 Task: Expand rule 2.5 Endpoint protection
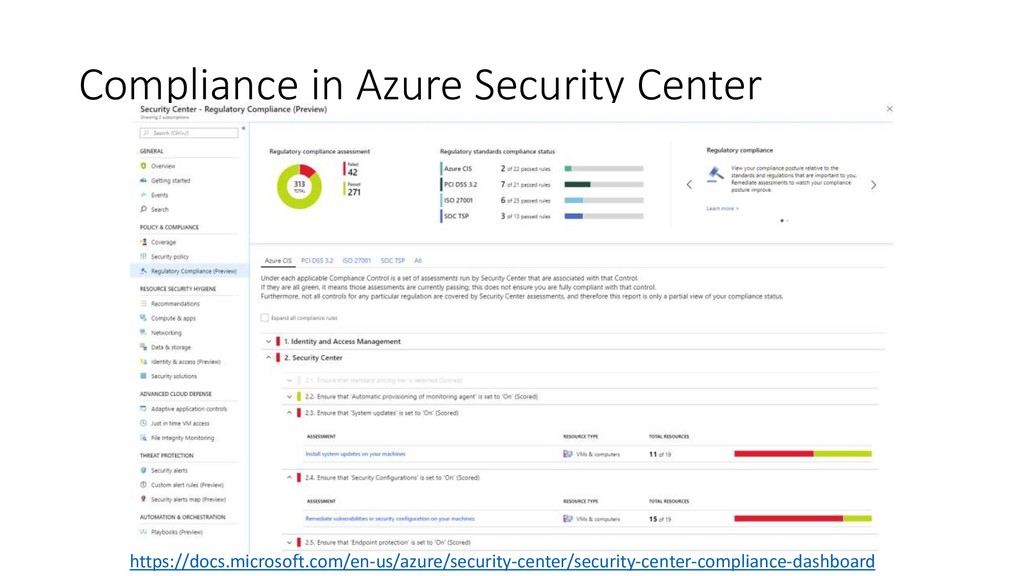pos(289,542)
